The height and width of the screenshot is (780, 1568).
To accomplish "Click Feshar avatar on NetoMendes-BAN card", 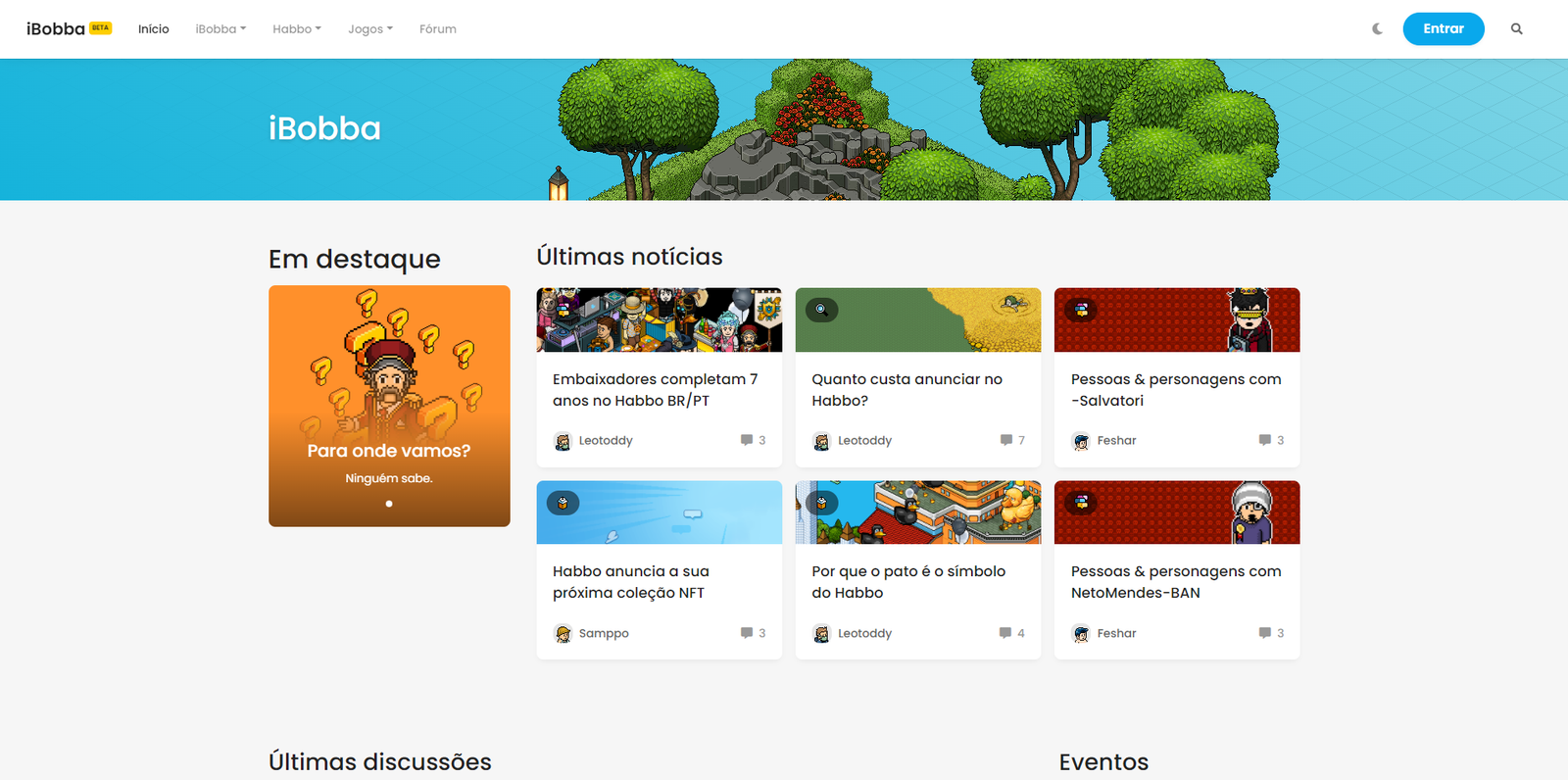I will click(x=1081, y=634).
